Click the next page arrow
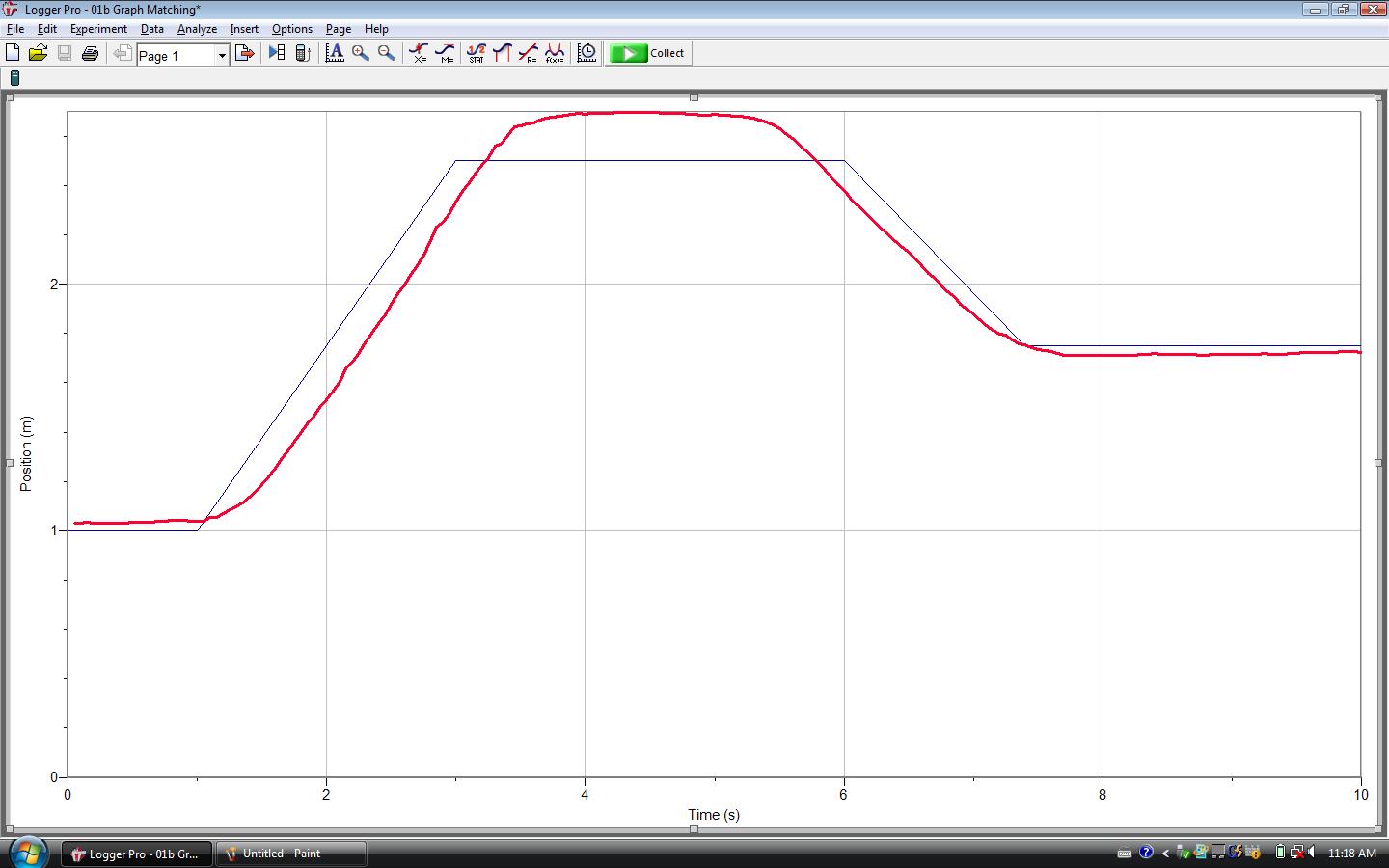The width and height of the screenshot is (1389, 868). (x=244, y=53)
